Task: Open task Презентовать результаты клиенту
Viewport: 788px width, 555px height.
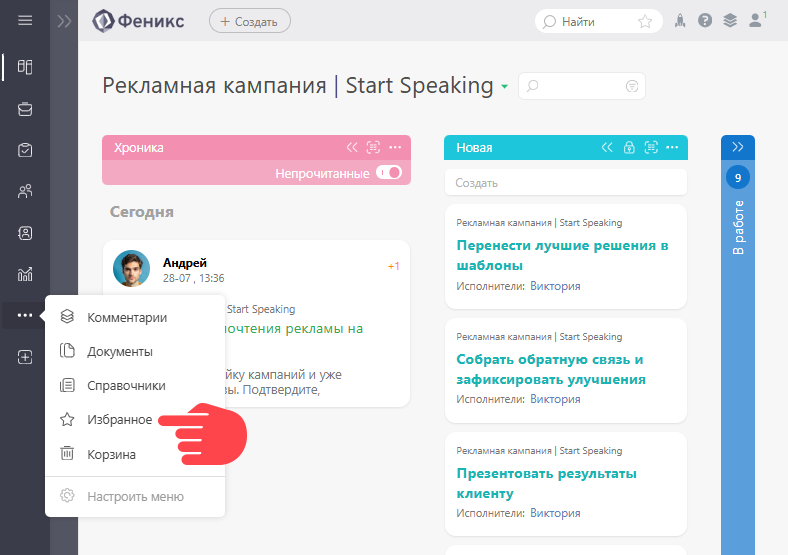Action: coord(546,483)
